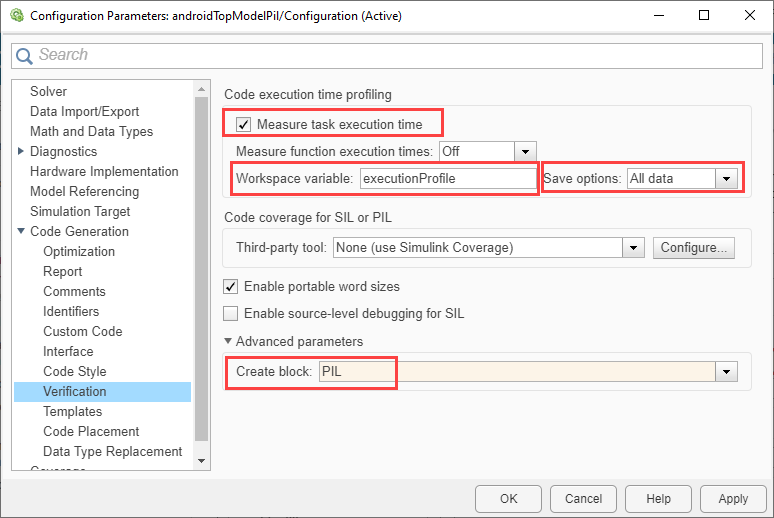Click the category list scrollbar down arrow
Viewport: 774px width, 518px height.
pos(202,461)
